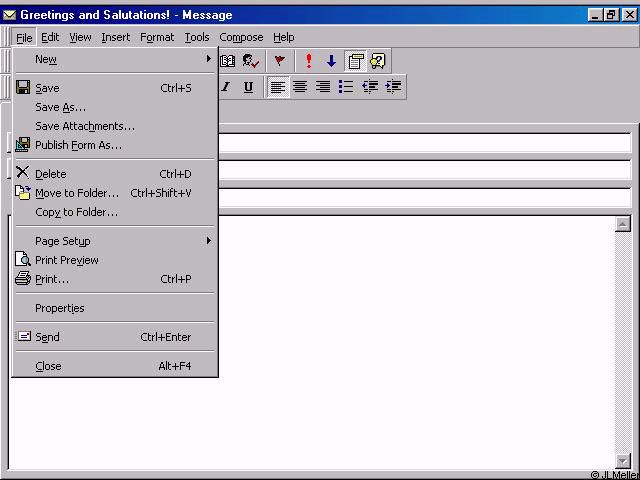Viewport: 640px width, 480px height.
Task: Click the scrollbar down arrow in message body
Action: coord(623,461)
